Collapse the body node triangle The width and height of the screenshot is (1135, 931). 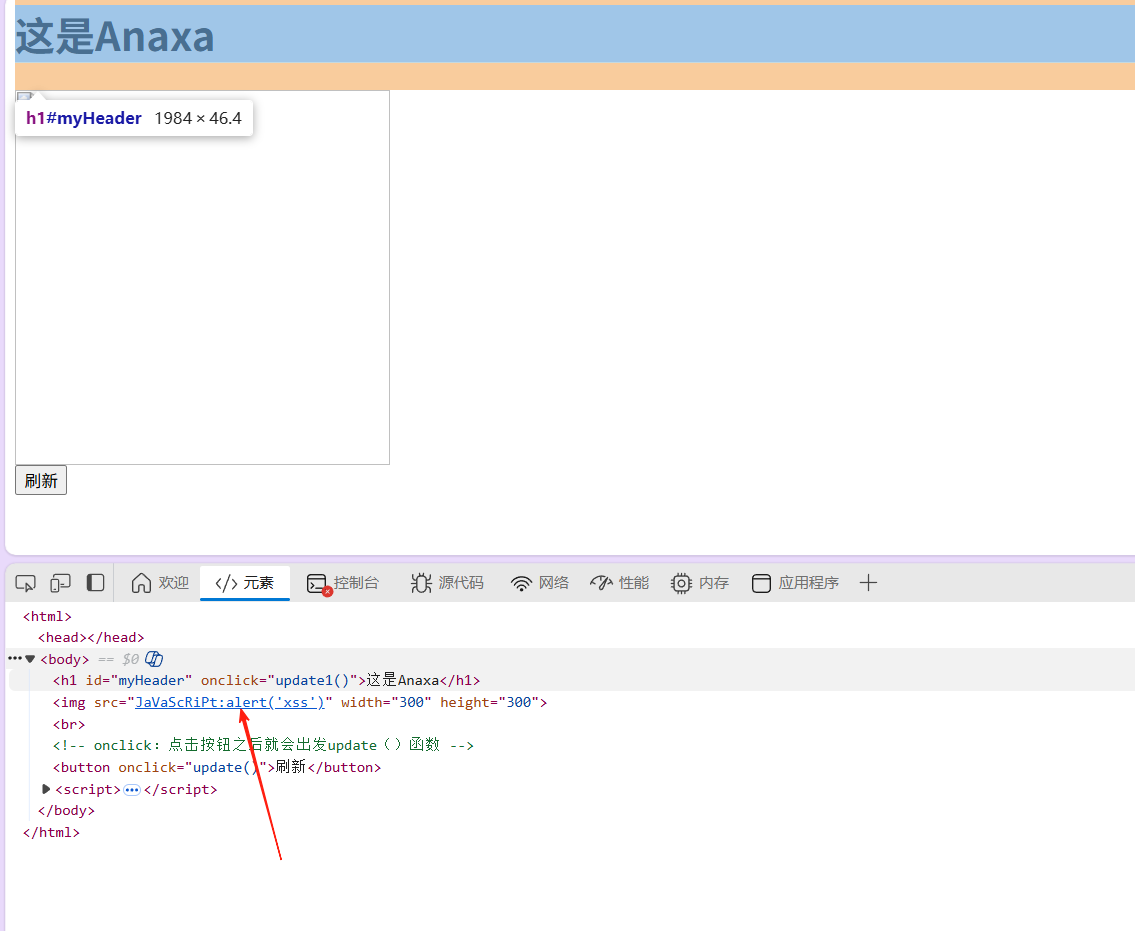pyautogui.click(x=30, y=659)
